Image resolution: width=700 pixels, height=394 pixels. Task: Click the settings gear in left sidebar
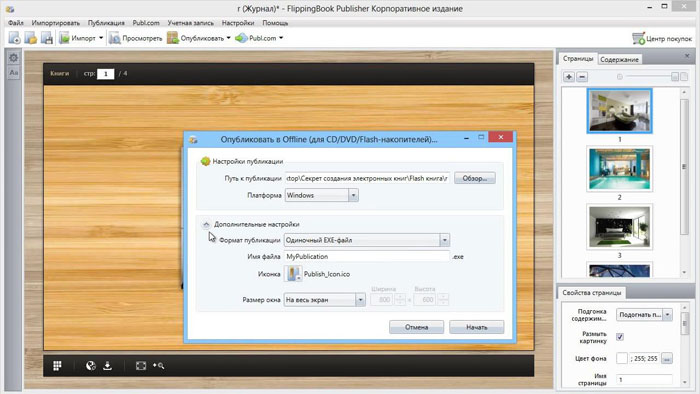[x=13, y=58]
